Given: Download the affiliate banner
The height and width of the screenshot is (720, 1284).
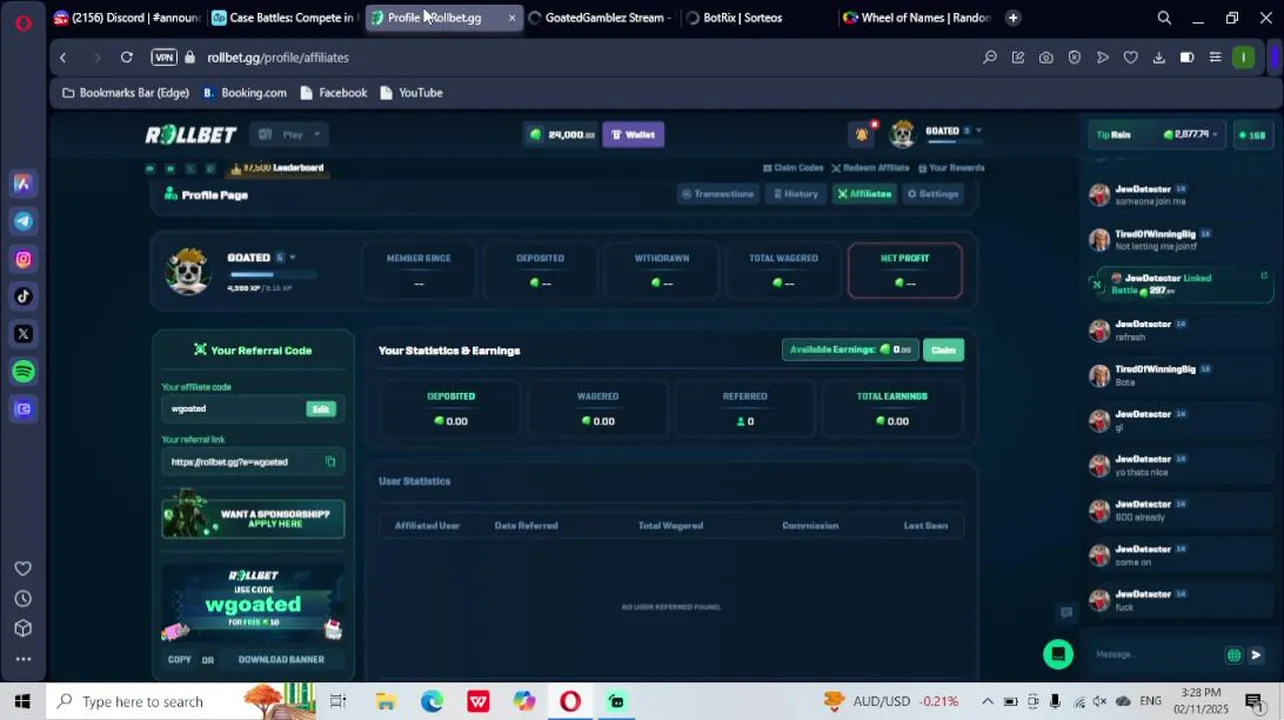Looking at the screenshot, I should (x=281, y=659).
